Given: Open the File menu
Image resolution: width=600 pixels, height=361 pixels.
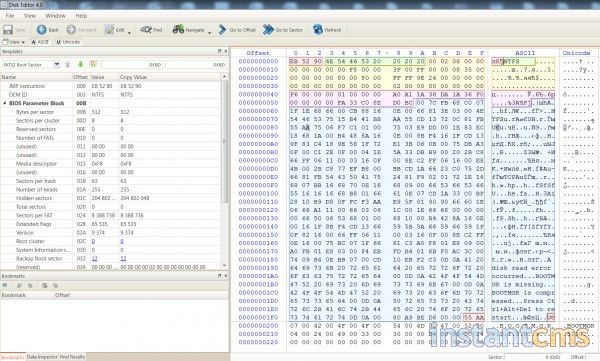Looking at the screenshot, I should click(x=10, y=16).
